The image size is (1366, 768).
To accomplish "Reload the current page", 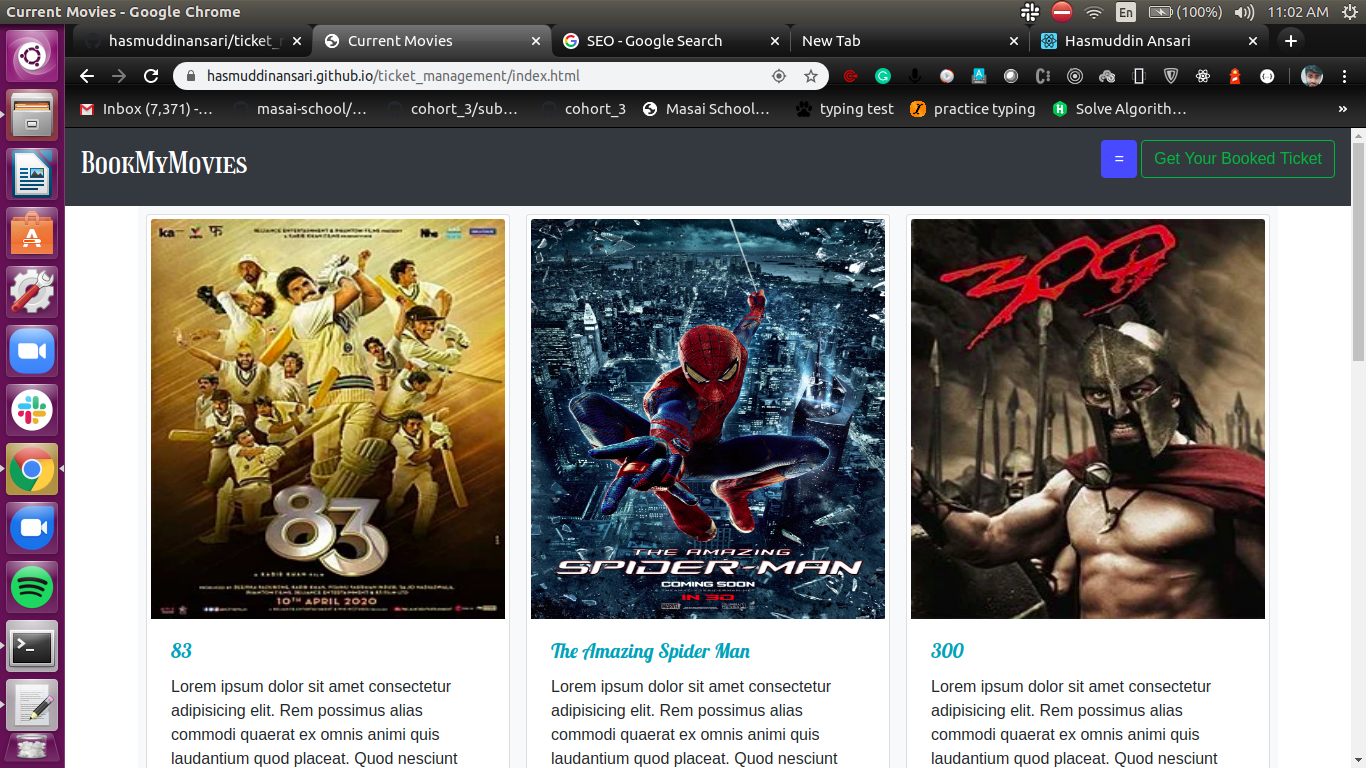I will click(x=151, y=76).
